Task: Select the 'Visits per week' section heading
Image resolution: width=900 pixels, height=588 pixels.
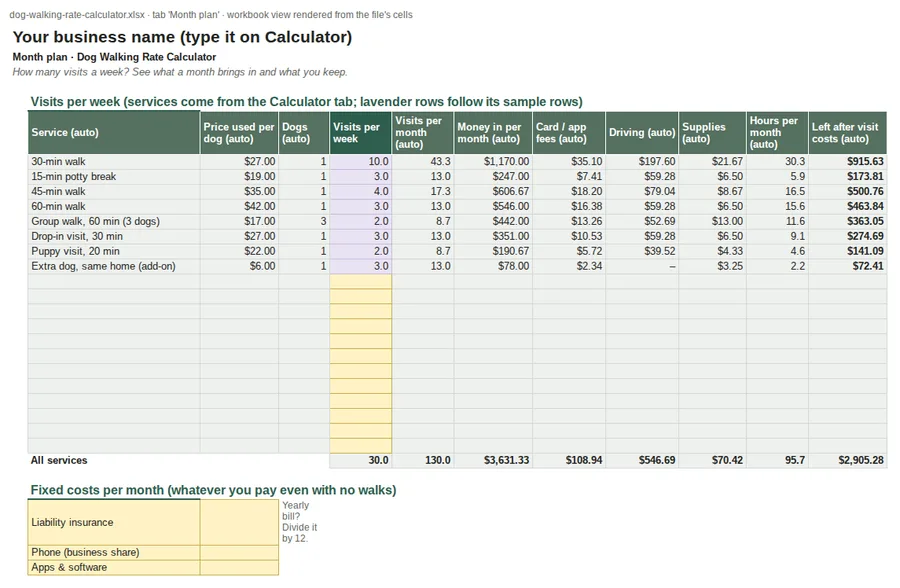Action: 307,102
